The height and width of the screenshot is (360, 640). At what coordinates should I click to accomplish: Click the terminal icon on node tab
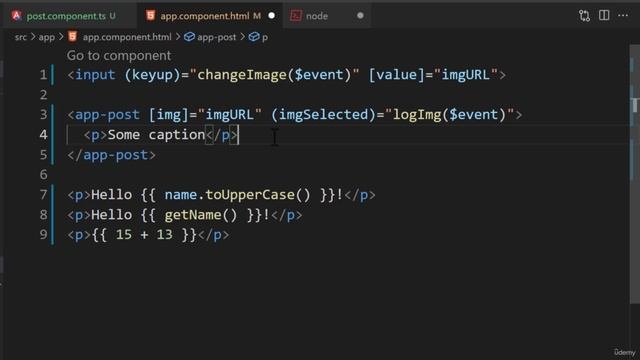click(x=296, y=16)
